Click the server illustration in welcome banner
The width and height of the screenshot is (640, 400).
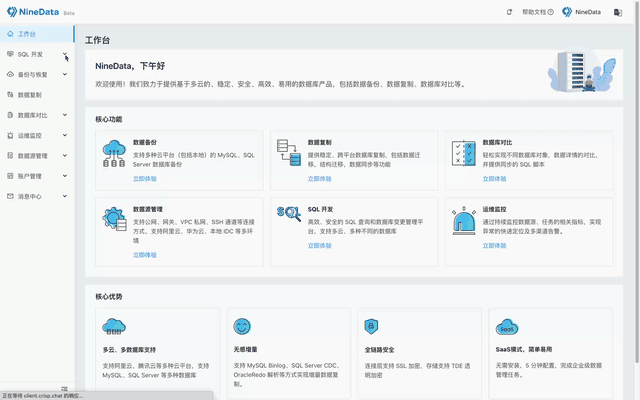(582, 71)
